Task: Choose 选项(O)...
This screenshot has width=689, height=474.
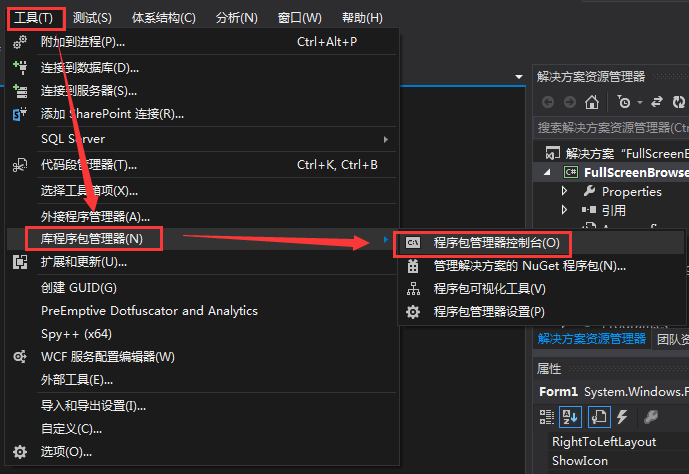Action: coord(202,452)
